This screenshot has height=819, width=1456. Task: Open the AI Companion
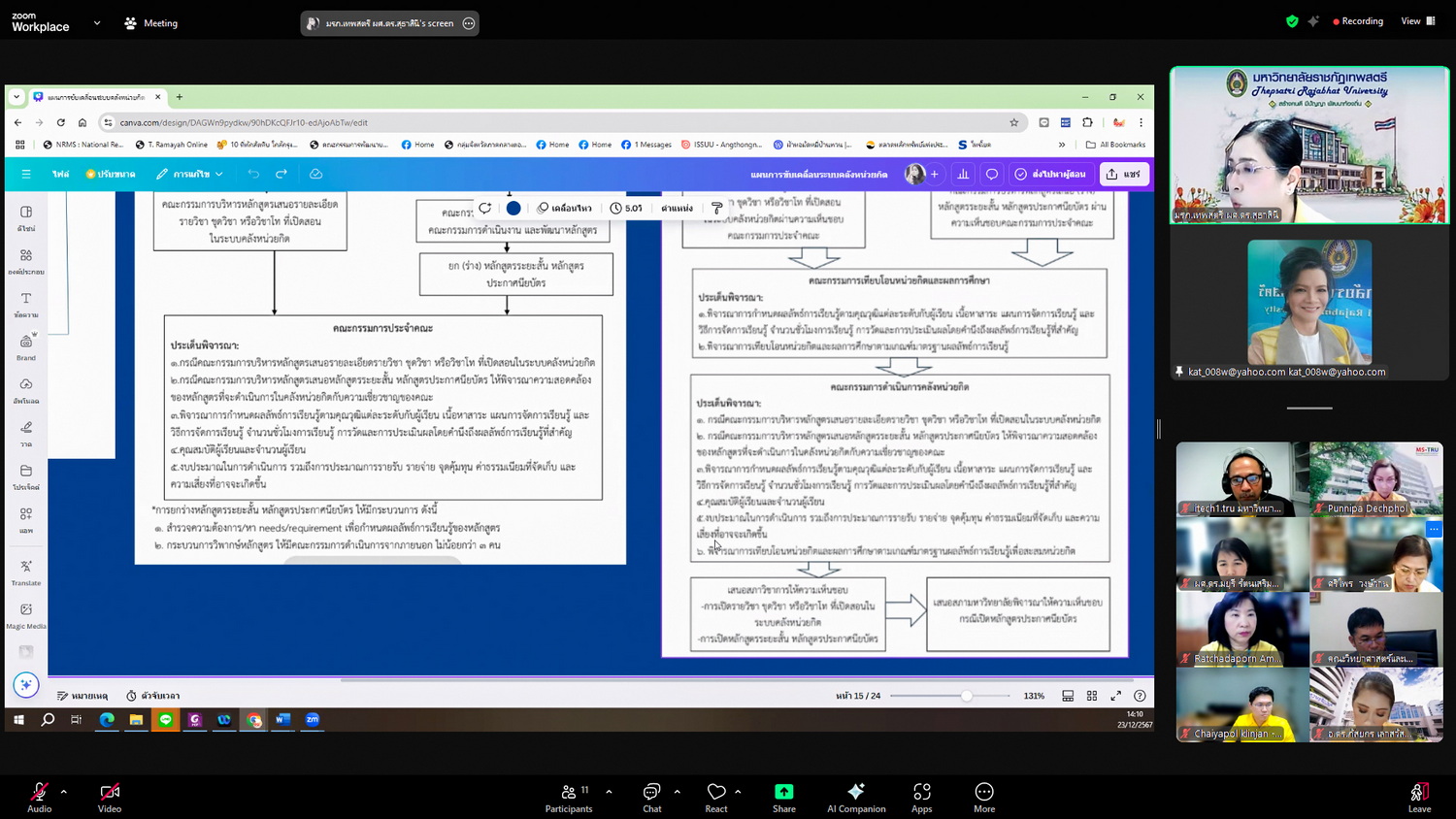point(855,797)
